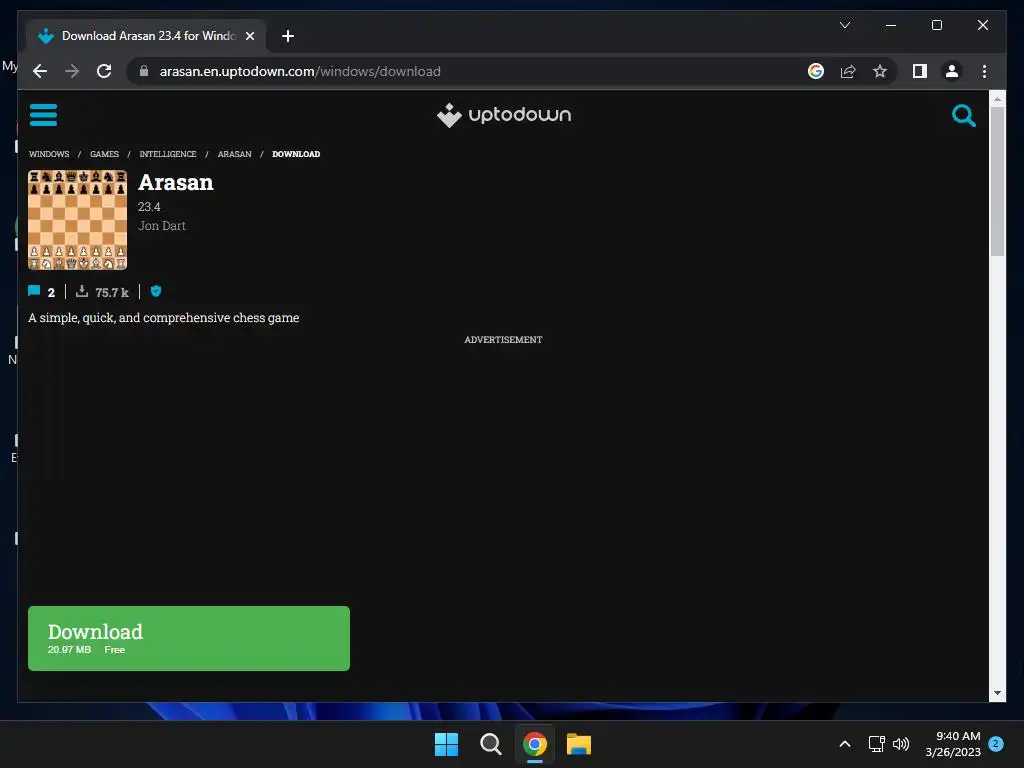The image size is (1024, 768).
Task: Click the Arasan title heading
Action: pos(176,182)
